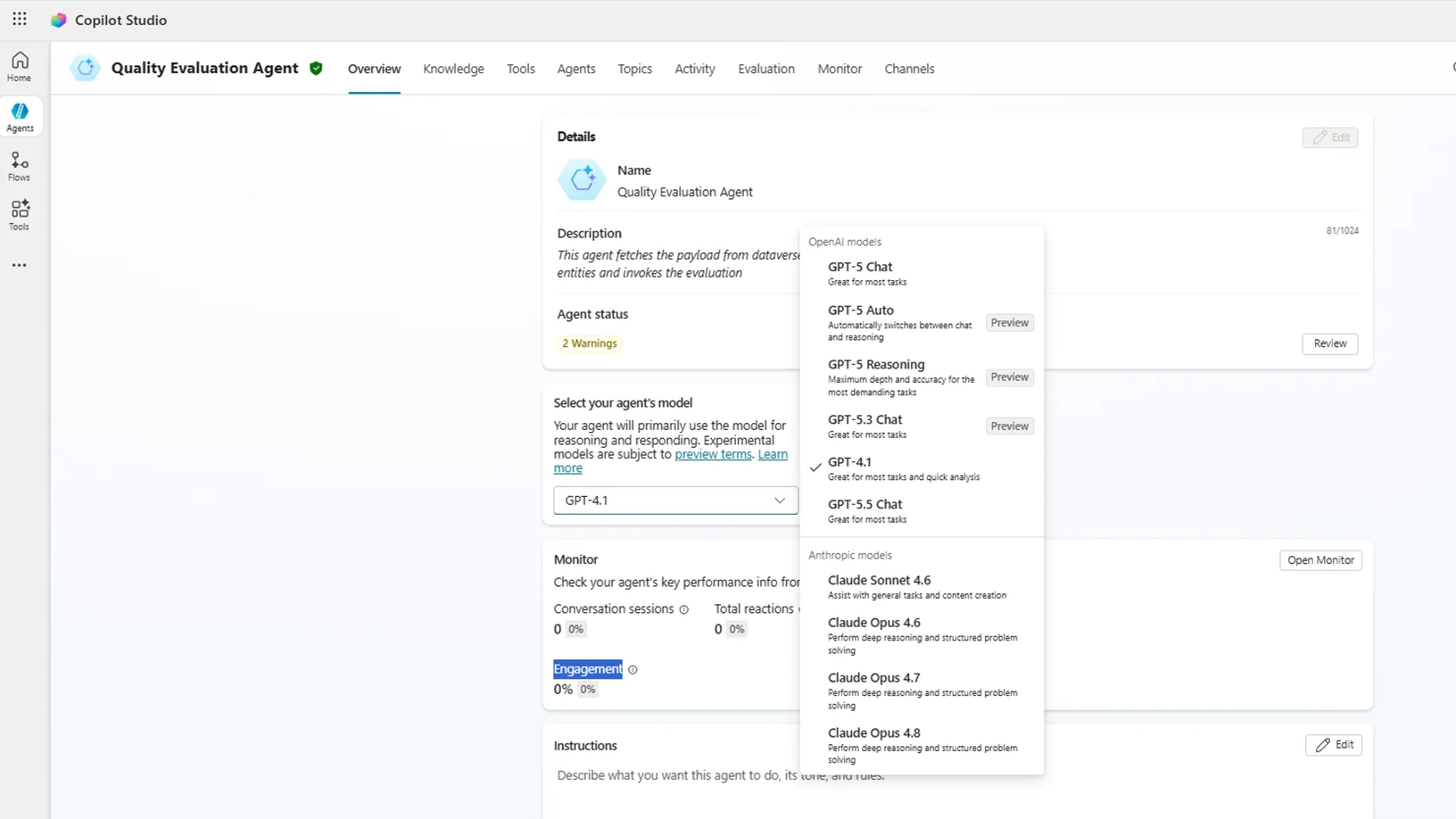Switch to the Knowledge tab
The width and height of the screenshot is (1456, 819).
(453, 69)
